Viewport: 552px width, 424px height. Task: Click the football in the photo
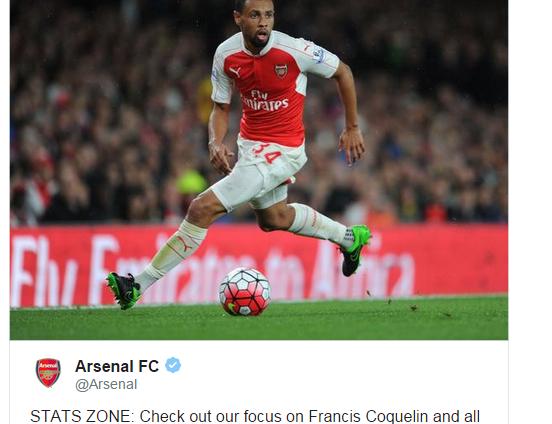click(x=245, y=292)
